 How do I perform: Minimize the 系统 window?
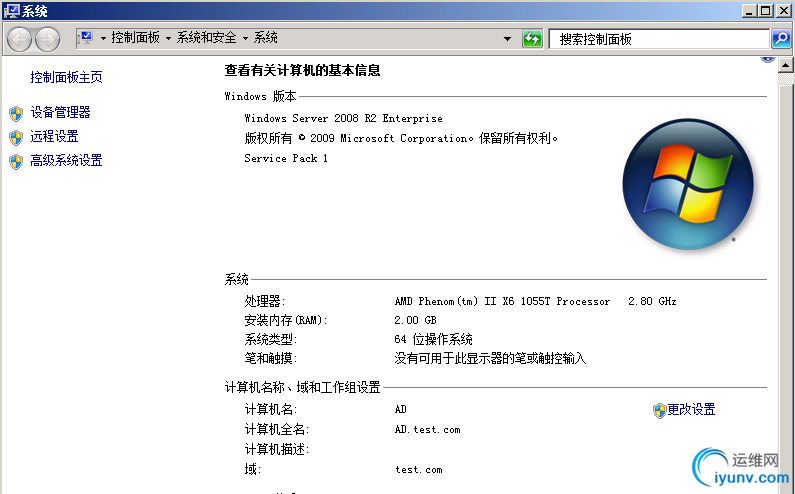point(749,10)
